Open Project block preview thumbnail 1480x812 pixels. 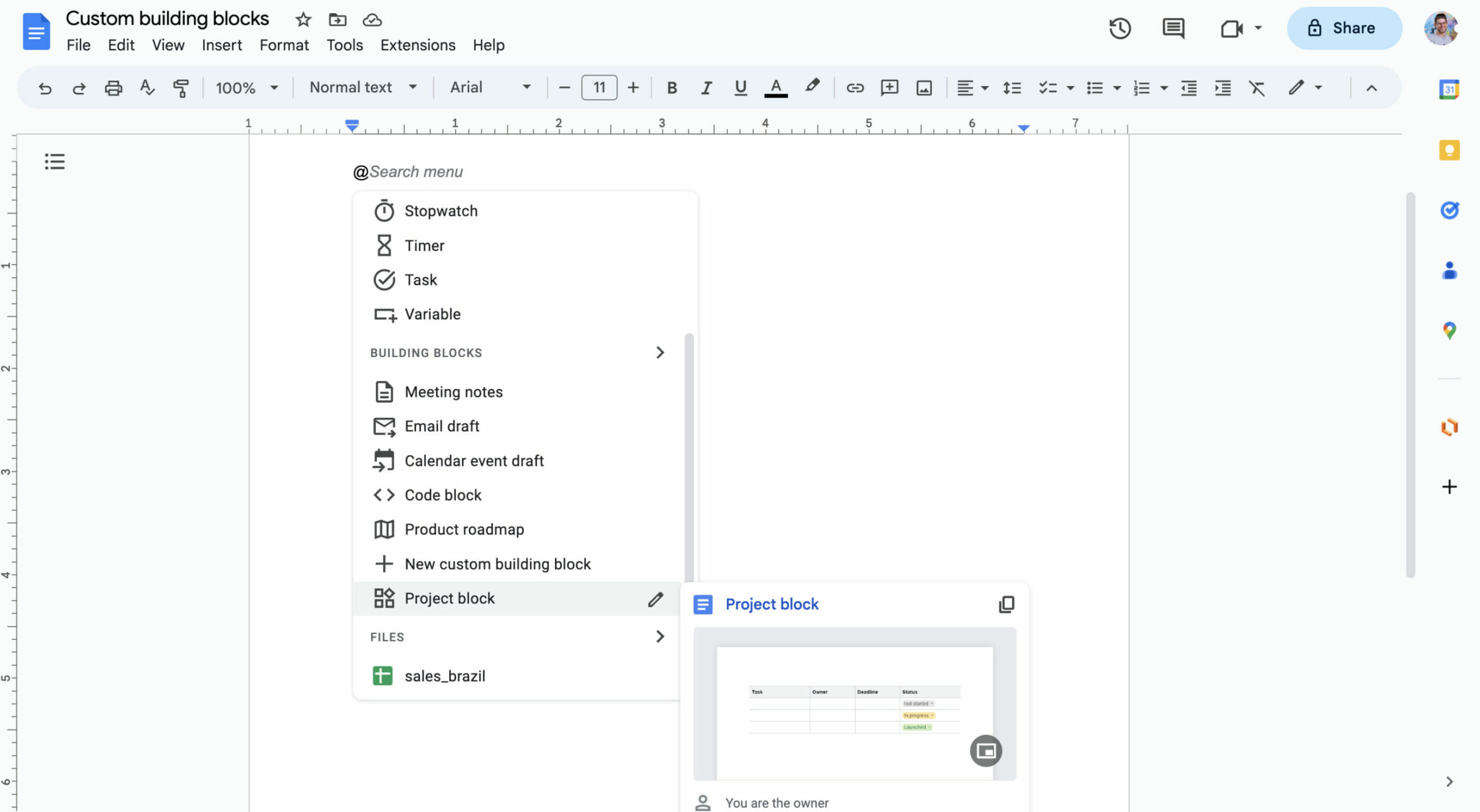[x=854, y=703]
